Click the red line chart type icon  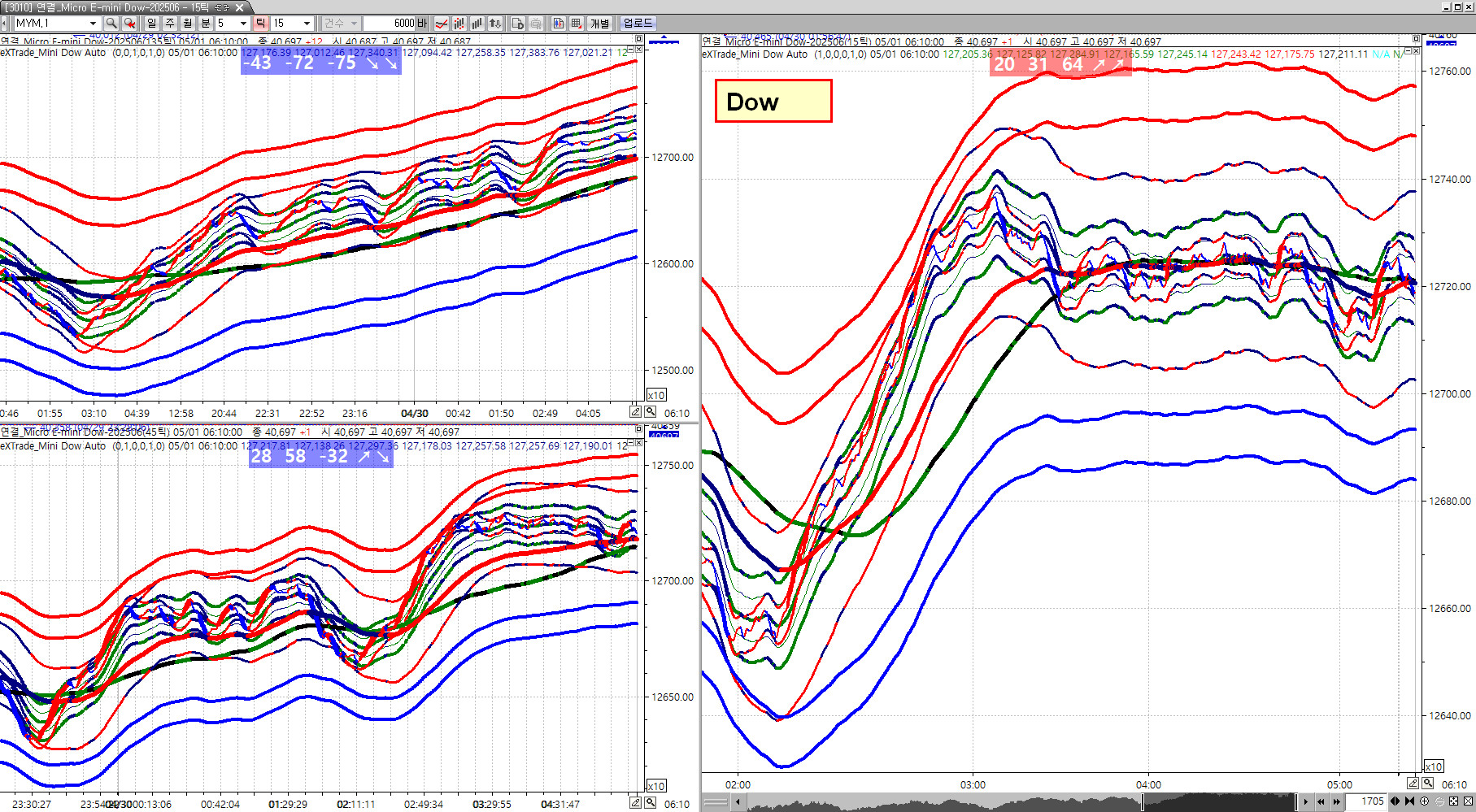pos(441,24)
